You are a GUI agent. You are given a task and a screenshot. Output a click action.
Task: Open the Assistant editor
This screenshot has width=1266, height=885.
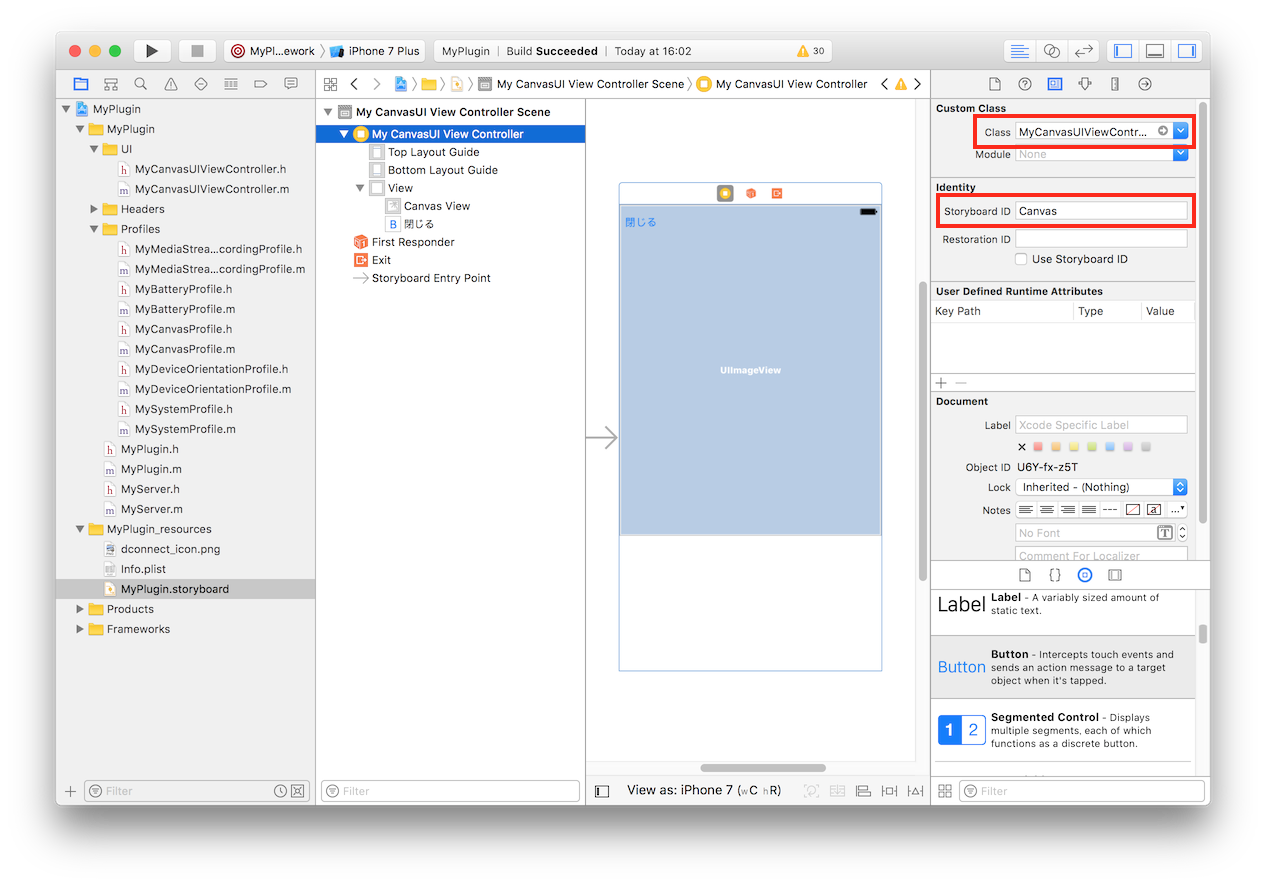coord(1051,51)
